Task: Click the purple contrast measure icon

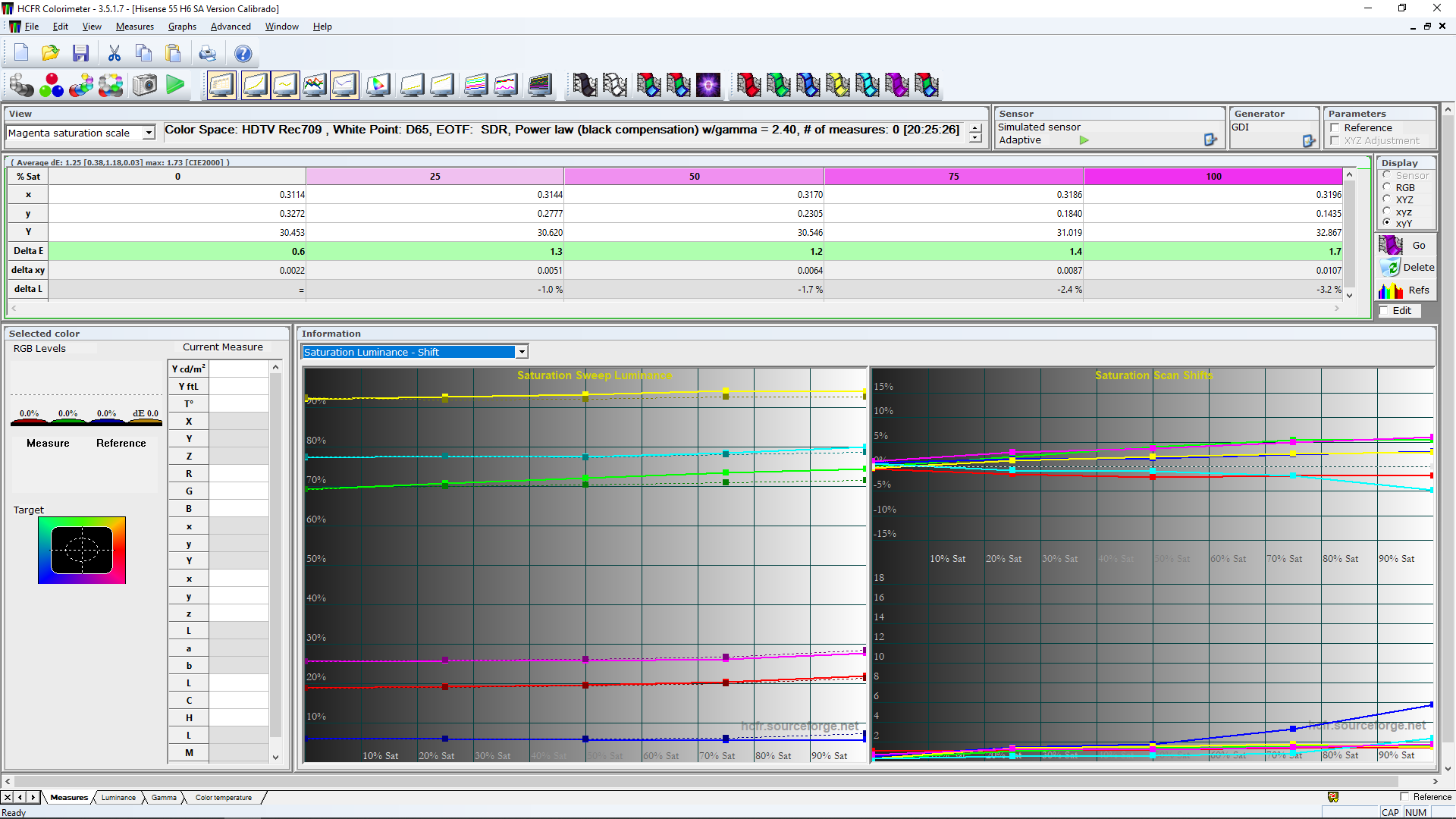Action: click(708, 85)
